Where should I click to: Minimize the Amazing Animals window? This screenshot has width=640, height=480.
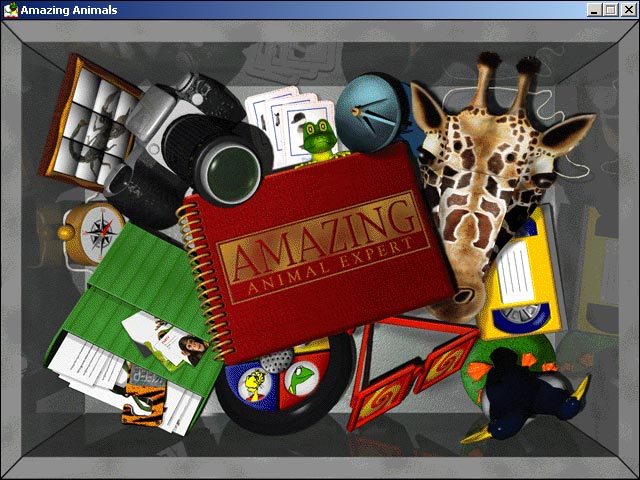[594, 10]
